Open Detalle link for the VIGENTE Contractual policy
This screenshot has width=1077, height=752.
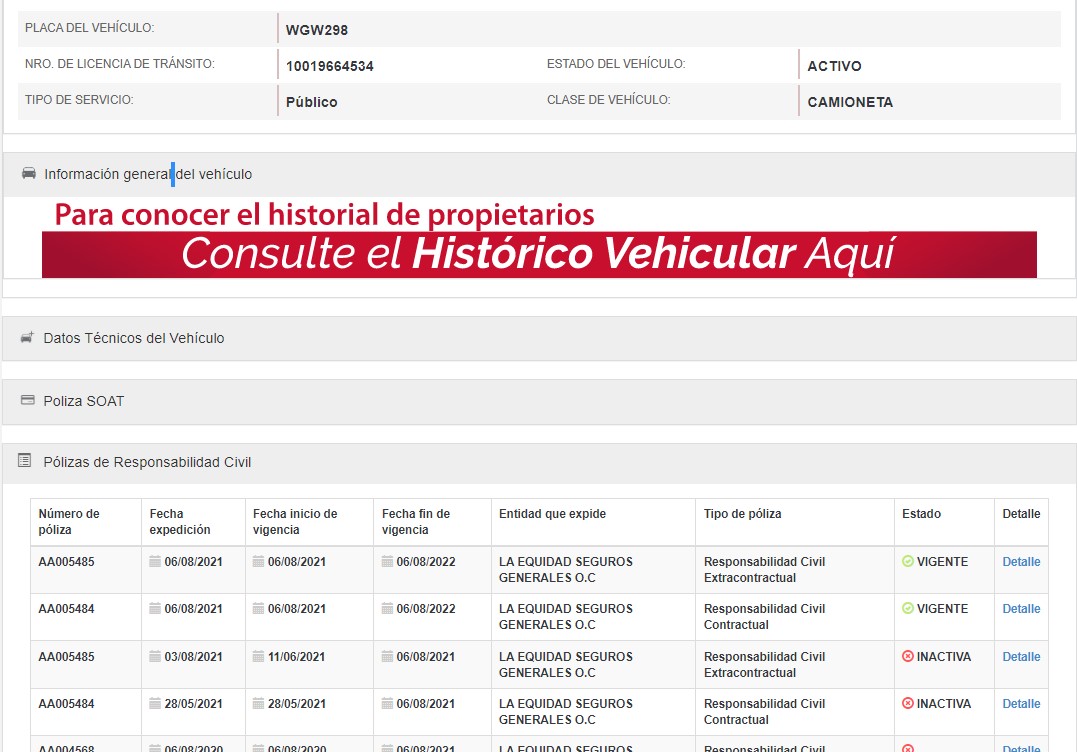point(1021,609)
